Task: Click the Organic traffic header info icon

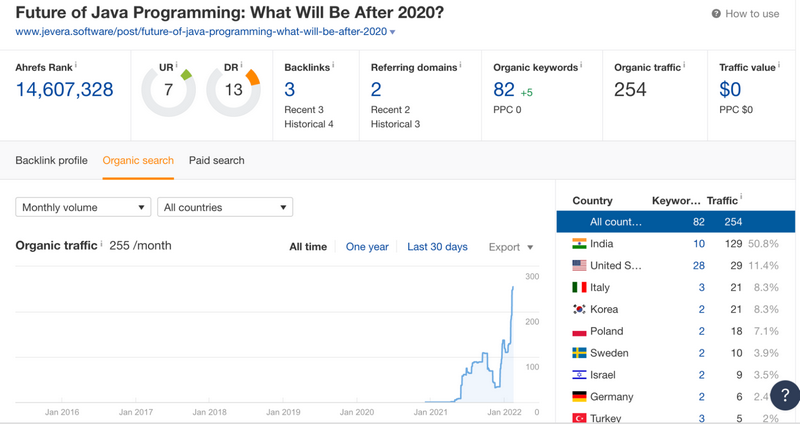Action: 684,64
